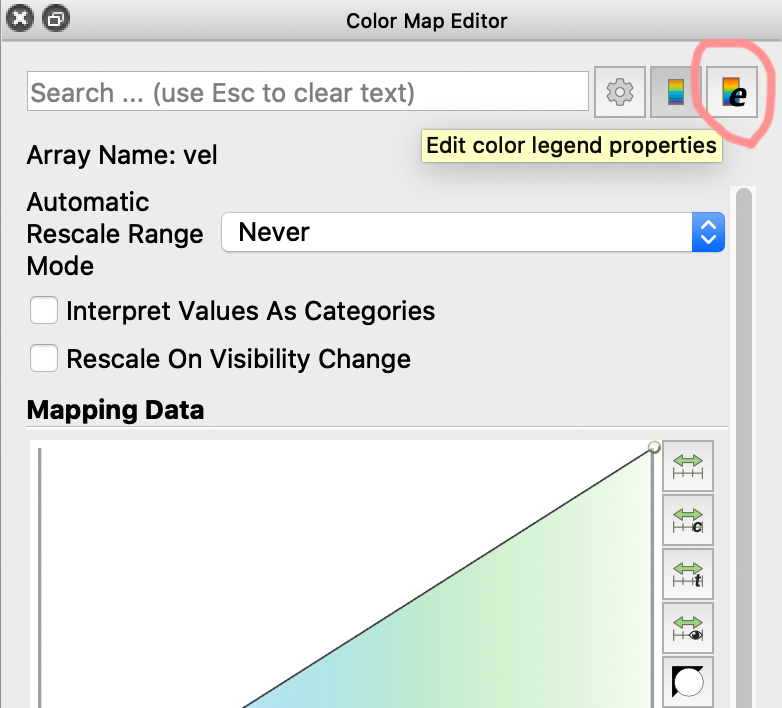Open Edit color legend properties button
This screenshot has width=782, height=708.
click(x=732, y=92)
